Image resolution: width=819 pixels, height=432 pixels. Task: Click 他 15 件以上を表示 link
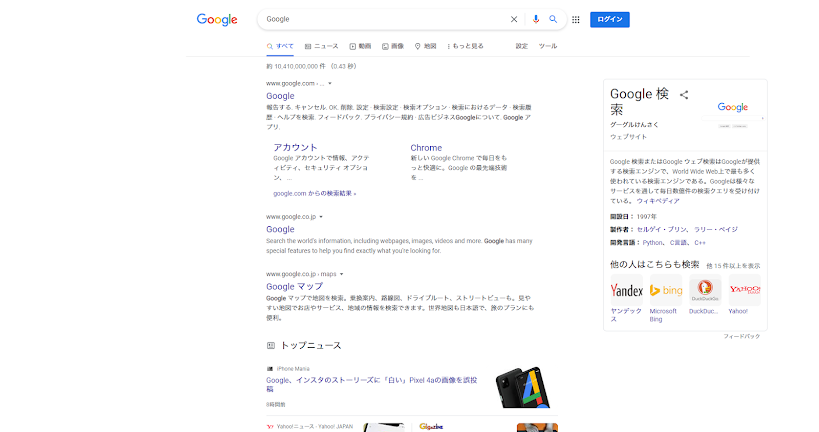733,266
